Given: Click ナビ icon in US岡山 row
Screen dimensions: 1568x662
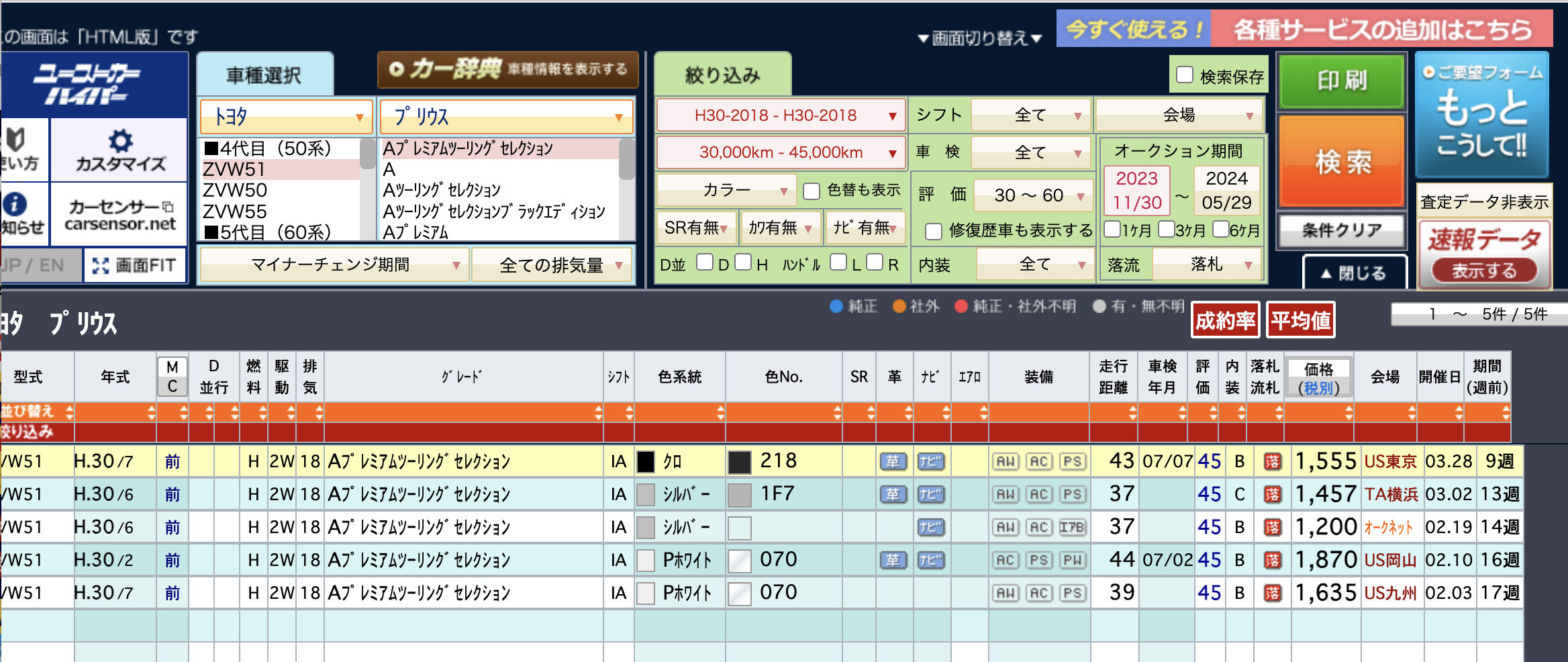Looking at the screenshot, I should coord(930,560).
